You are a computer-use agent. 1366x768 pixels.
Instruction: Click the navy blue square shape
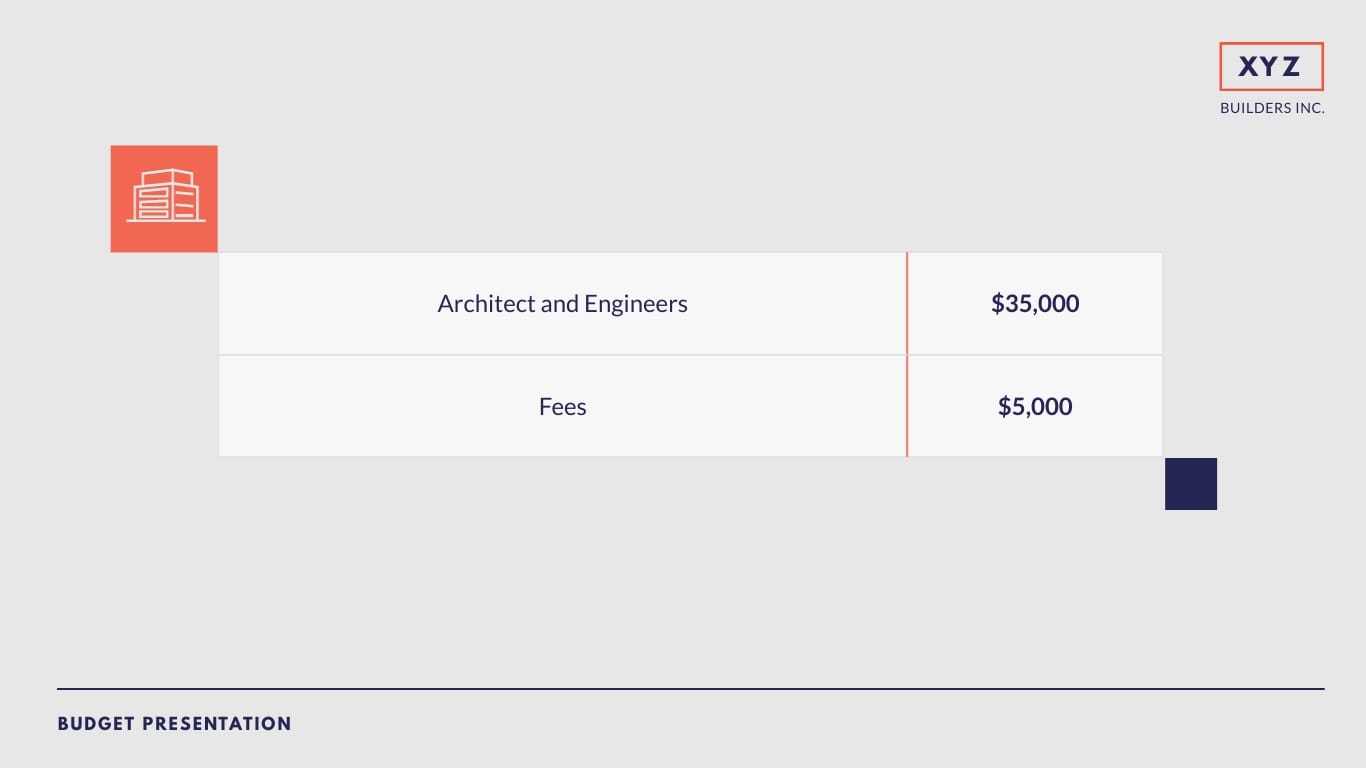click(1191, 484)
